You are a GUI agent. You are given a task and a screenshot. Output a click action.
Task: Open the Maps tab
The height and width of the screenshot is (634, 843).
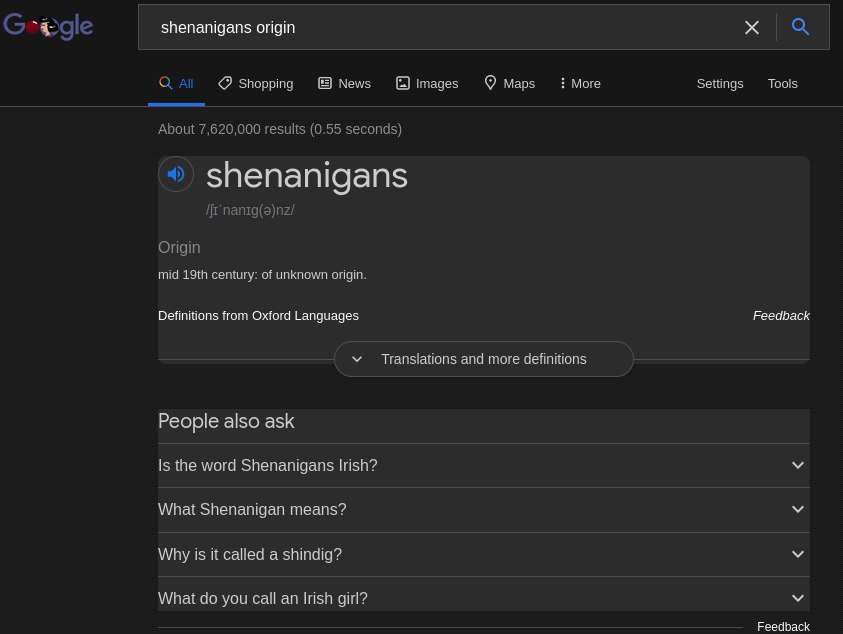pyautogui.click(x=510, y=83)
